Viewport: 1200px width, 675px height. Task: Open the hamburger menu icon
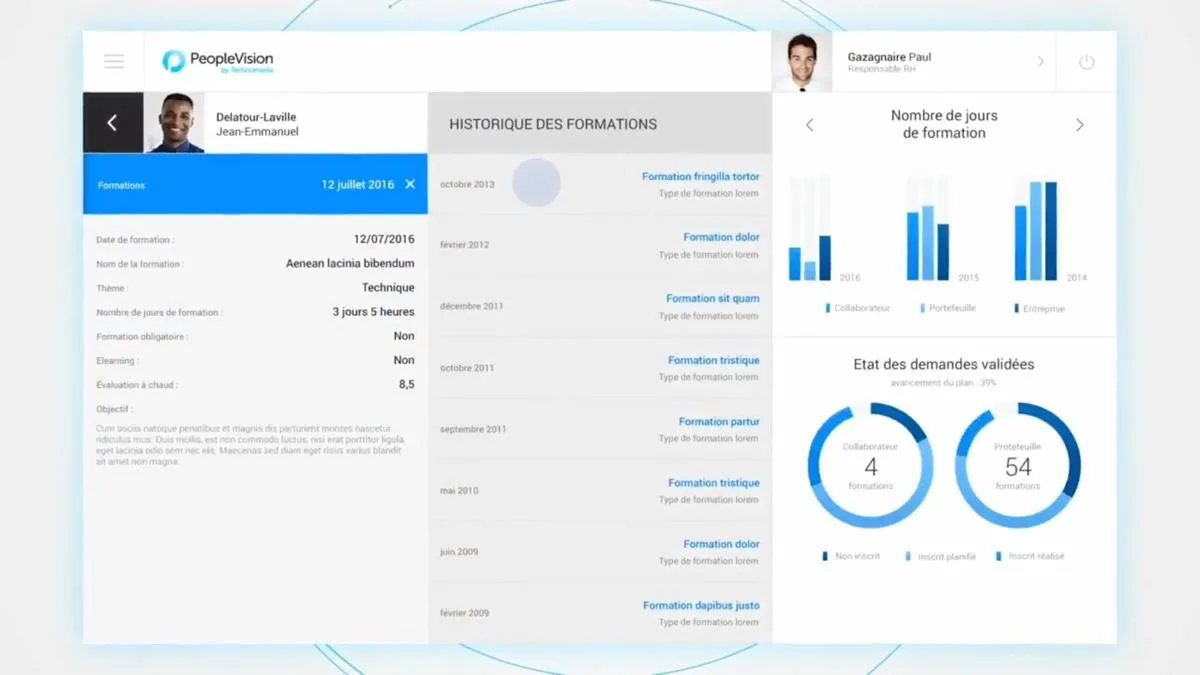point(114,61)
